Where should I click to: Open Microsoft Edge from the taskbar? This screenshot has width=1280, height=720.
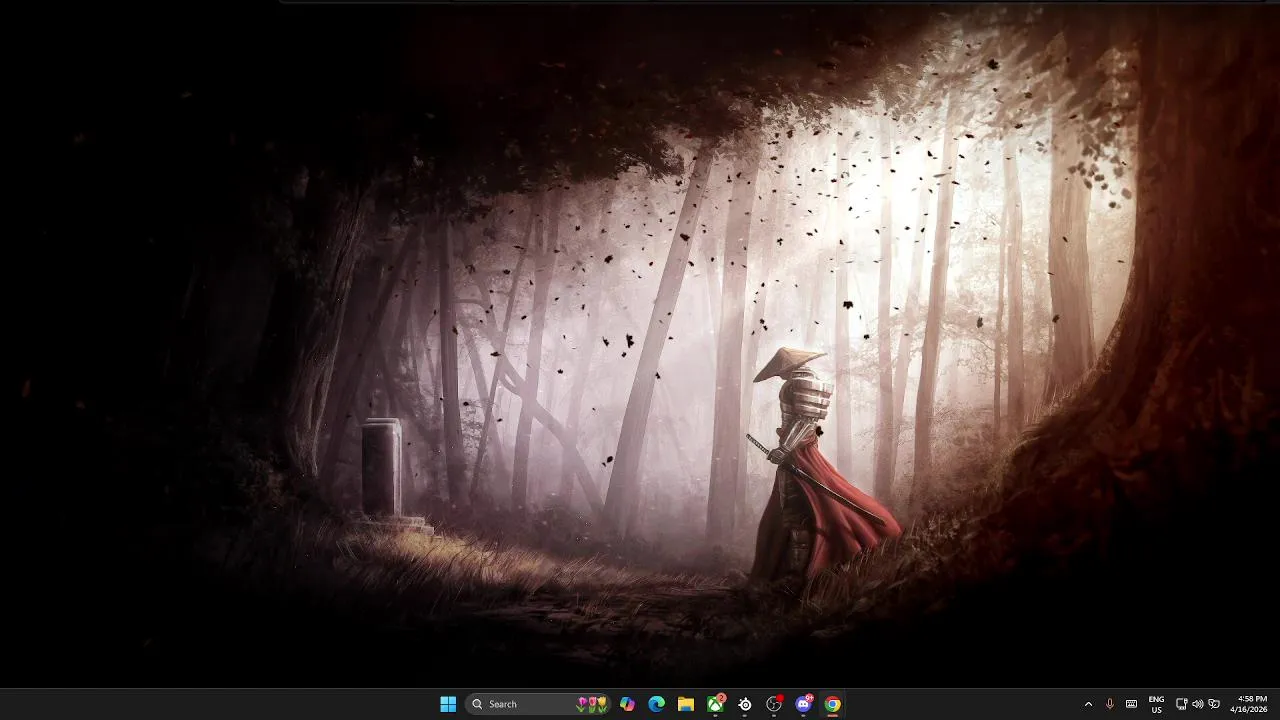tap(656, 704)
